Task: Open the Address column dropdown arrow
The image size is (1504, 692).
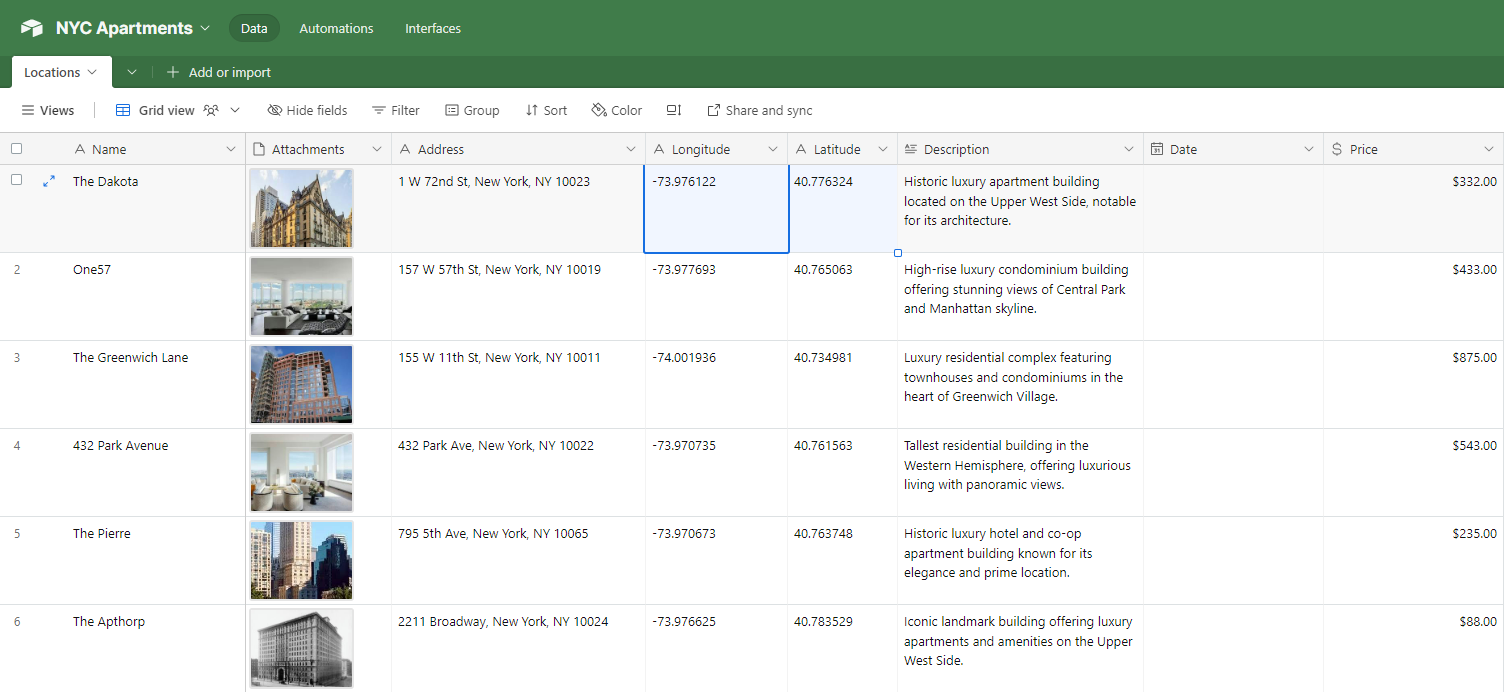Action: (x=631, y=149)
